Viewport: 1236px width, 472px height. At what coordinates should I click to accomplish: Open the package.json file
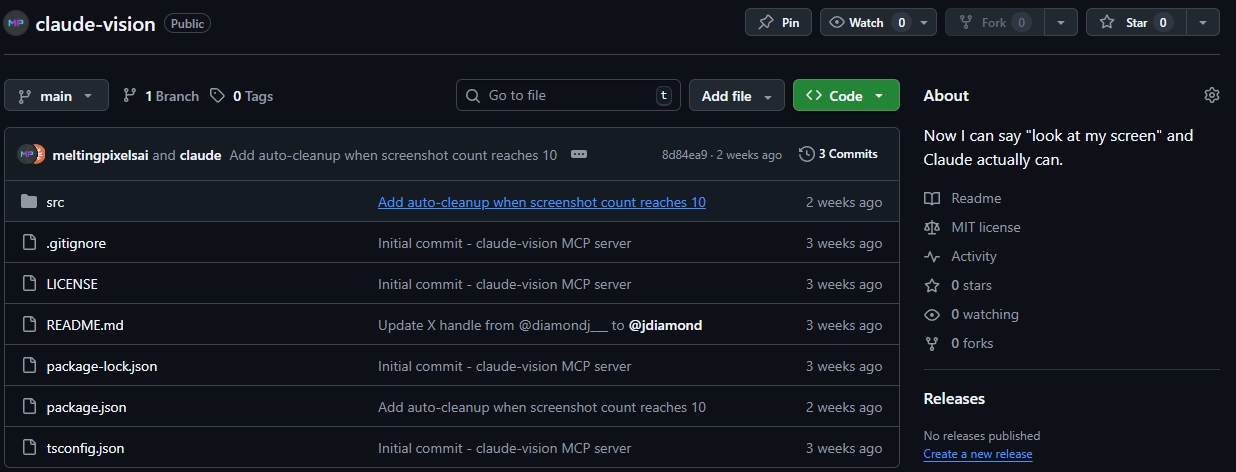coord(86,407)
